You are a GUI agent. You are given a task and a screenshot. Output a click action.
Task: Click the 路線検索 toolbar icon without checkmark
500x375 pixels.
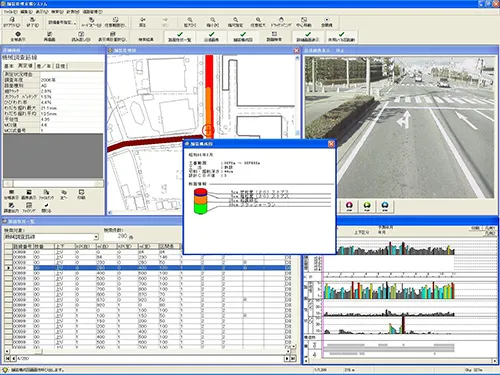(274, 36)
